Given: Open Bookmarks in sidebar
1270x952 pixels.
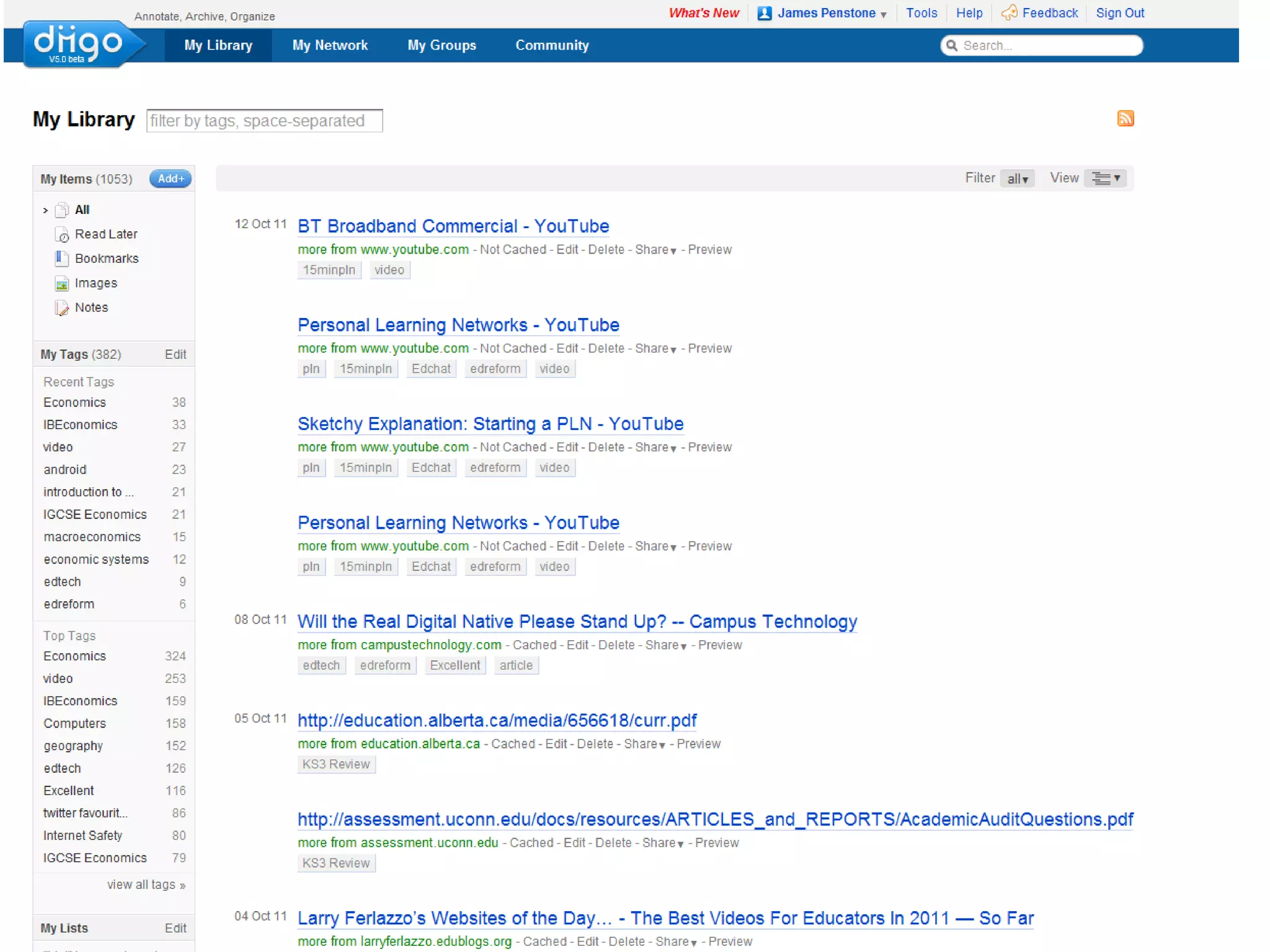Looking at the screenshot, I should tap(106, 258).
